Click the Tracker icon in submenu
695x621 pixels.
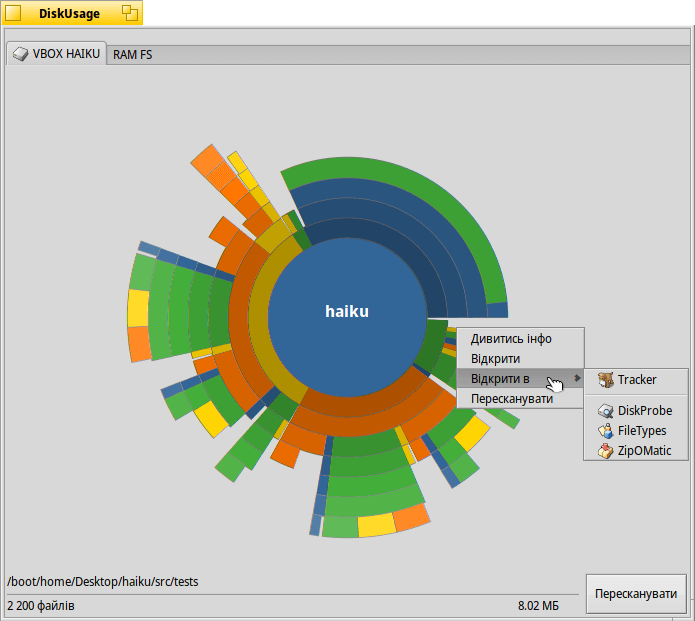(x=605, y=380)
